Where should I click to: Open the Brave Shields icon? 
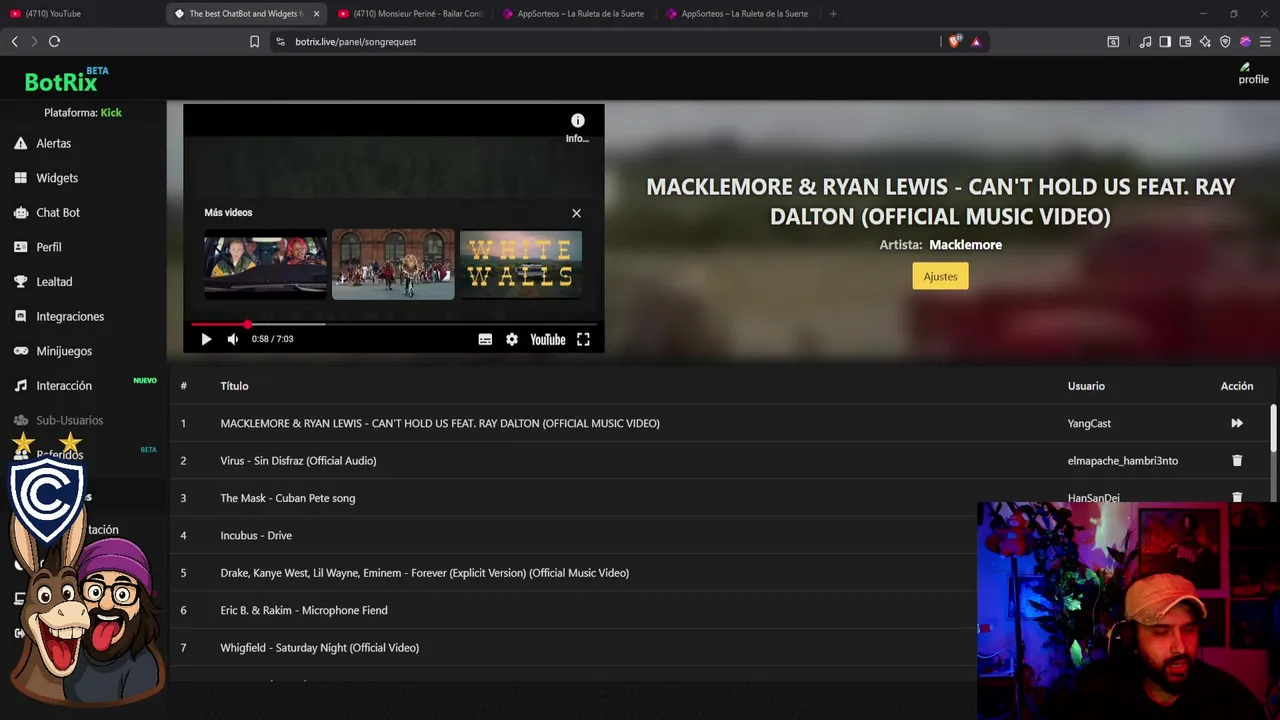(954, 42)
